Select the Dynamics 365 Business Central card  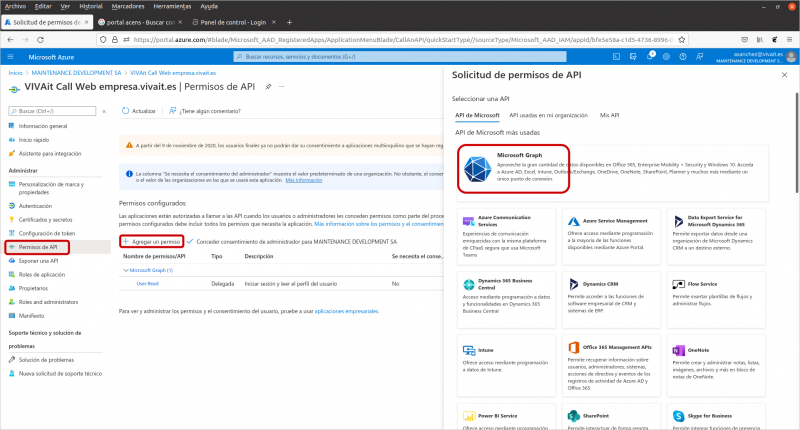[x=506, y=299]
